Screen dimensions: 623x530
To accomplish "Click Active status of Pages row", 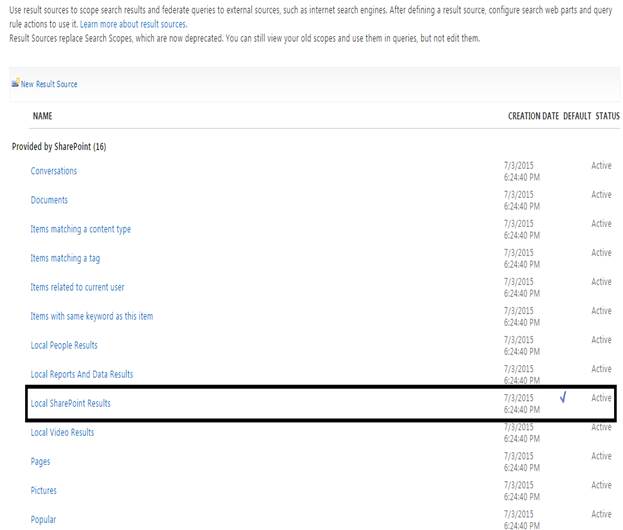I will coord(601,456).
